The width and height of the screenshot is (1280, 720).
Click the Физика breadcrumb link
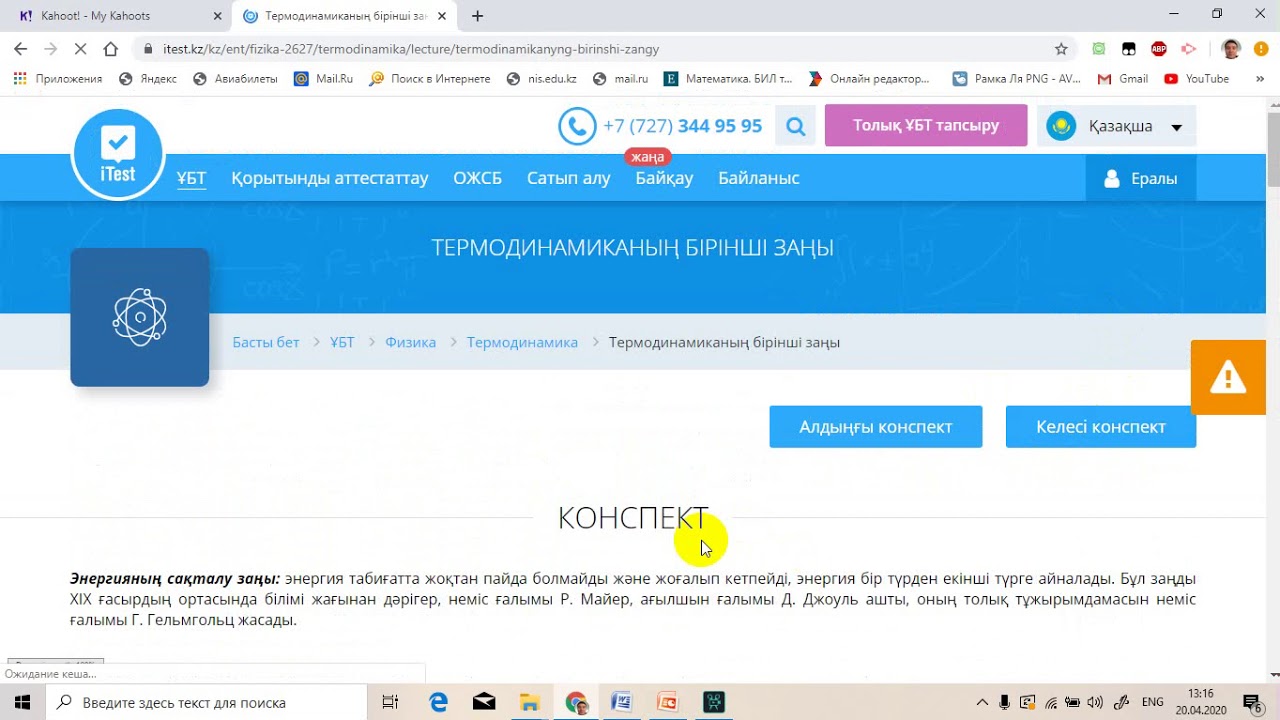(x=410, y=342)
